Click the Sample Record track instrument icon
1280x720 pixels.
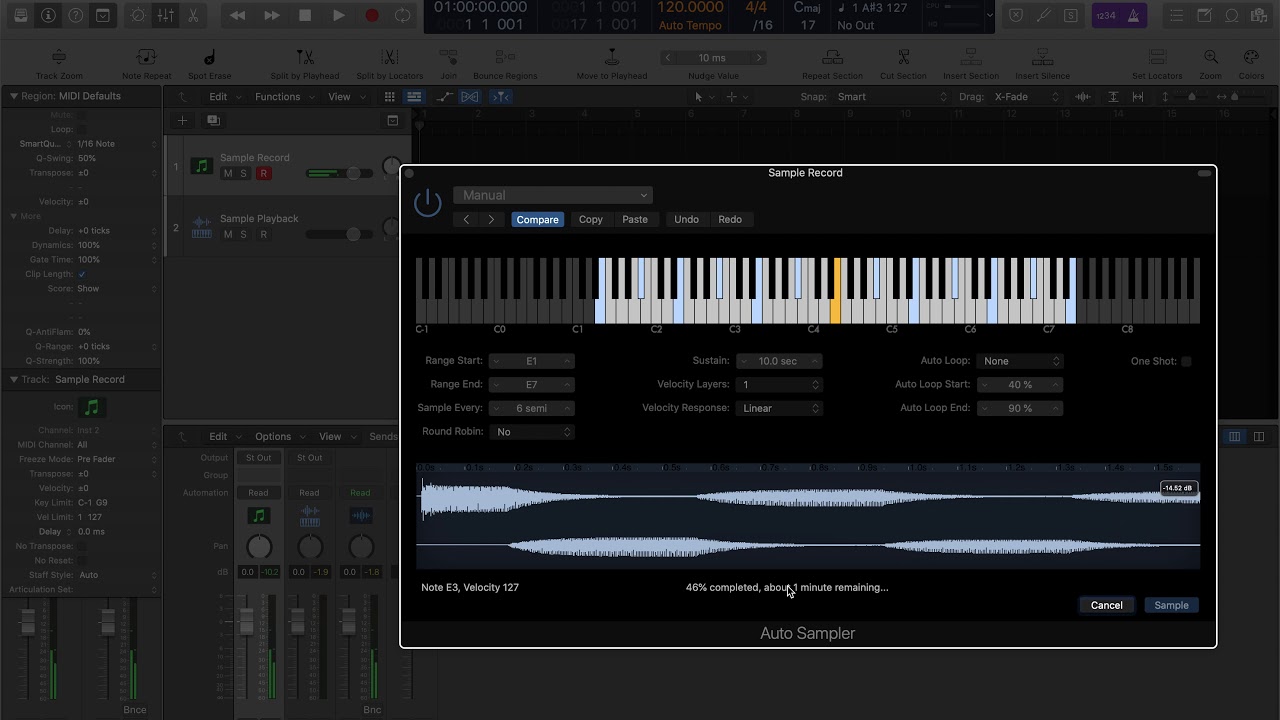(x=202, y=166)
